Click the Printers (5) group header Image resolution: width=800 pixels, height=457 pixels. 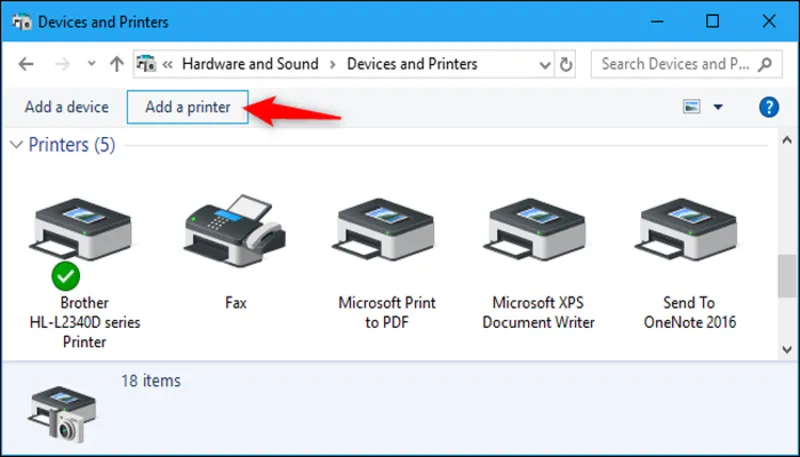pyautogui.click(x=72, y=145)
